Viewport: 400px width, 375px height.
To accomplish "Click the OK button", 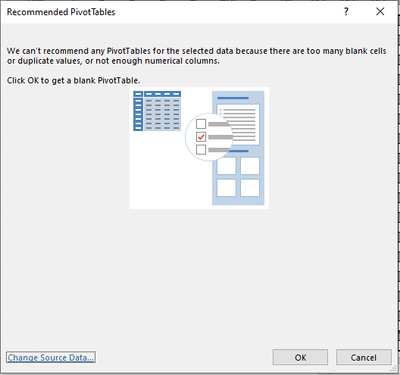I will coord(300,357).
